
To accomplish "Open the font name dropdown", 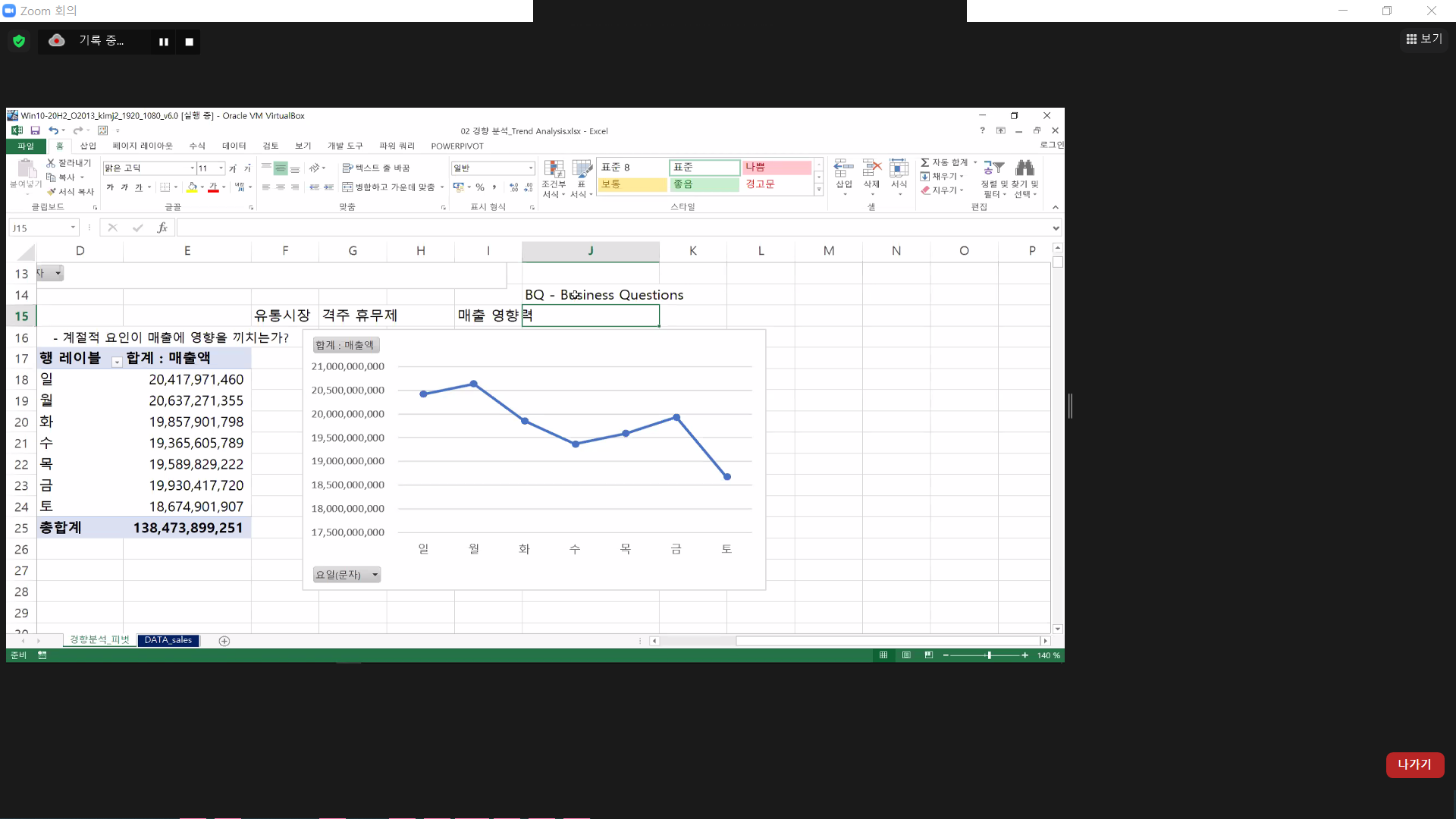I will tap(192, 168).
